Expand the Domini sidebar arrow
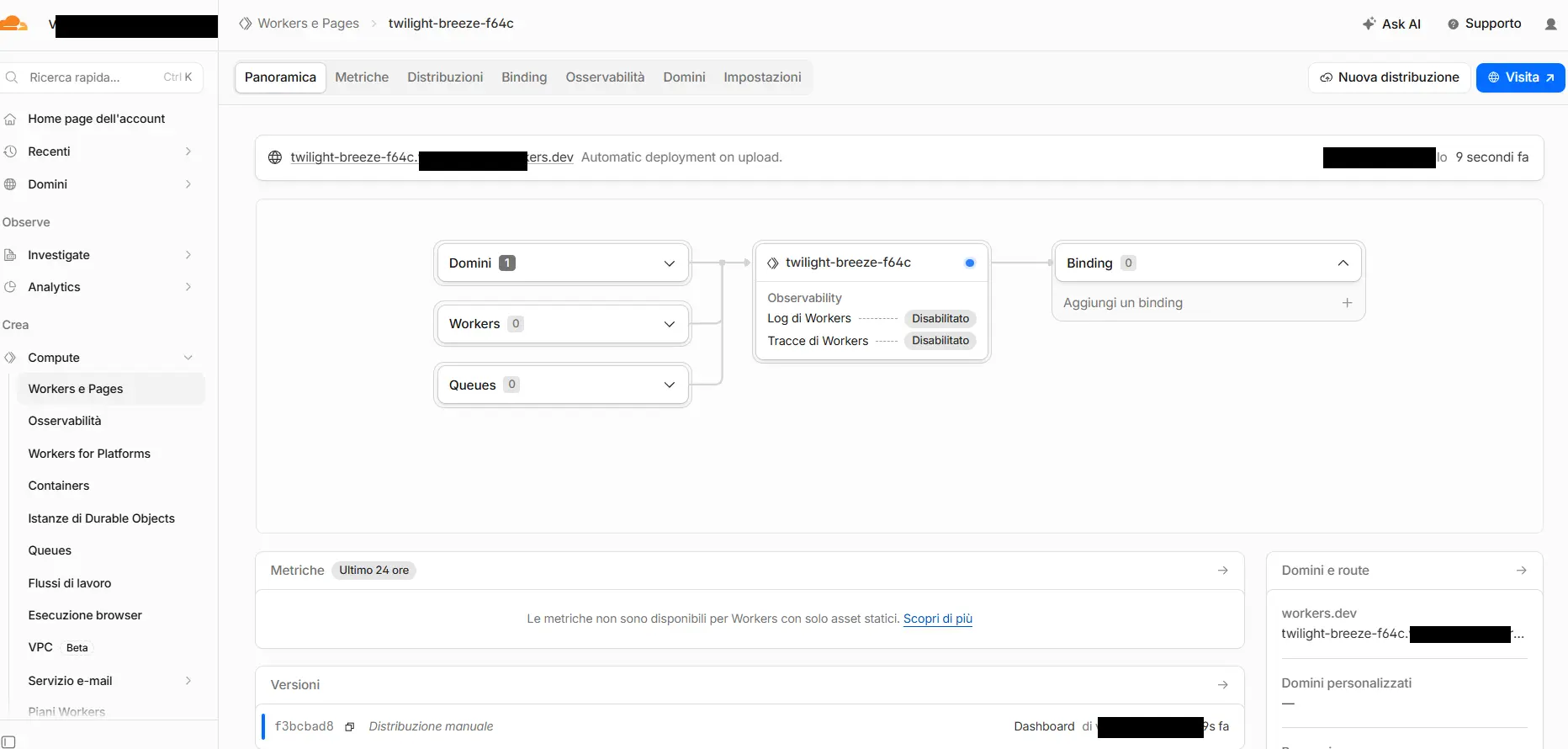 pos(188,184)
